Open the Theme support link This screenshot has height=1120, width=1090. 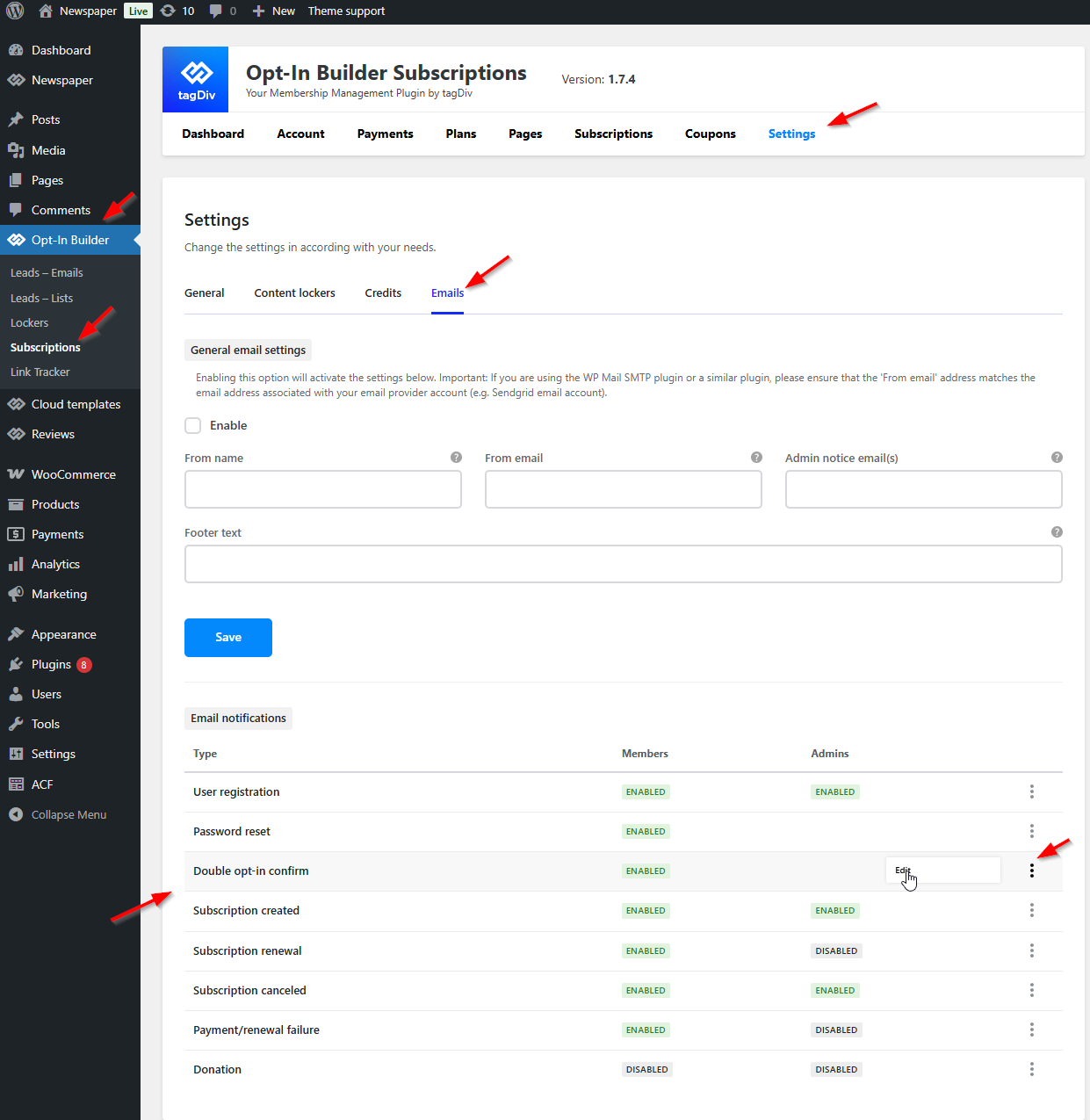[346, 11]
